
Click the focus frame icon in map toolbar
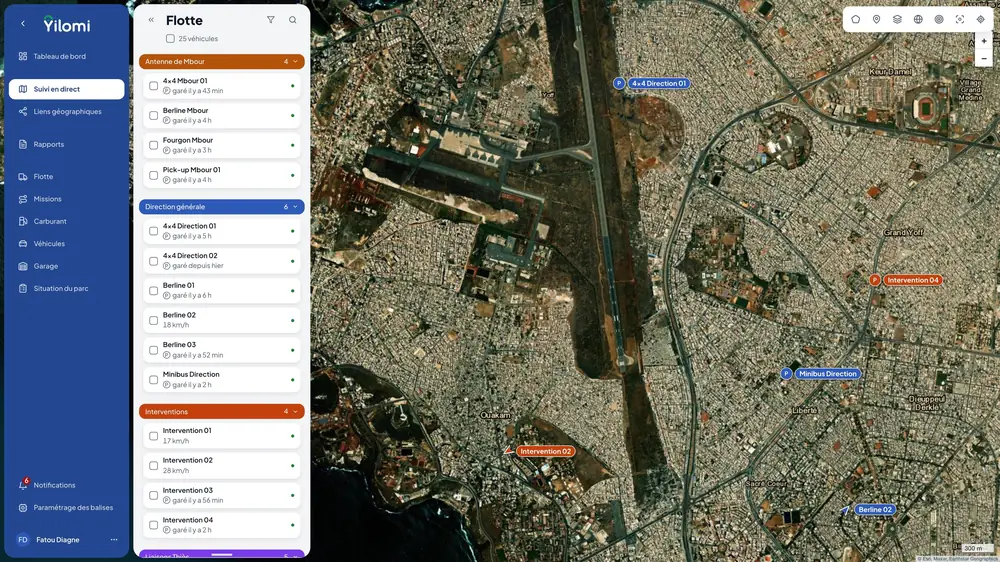point(960,20)
